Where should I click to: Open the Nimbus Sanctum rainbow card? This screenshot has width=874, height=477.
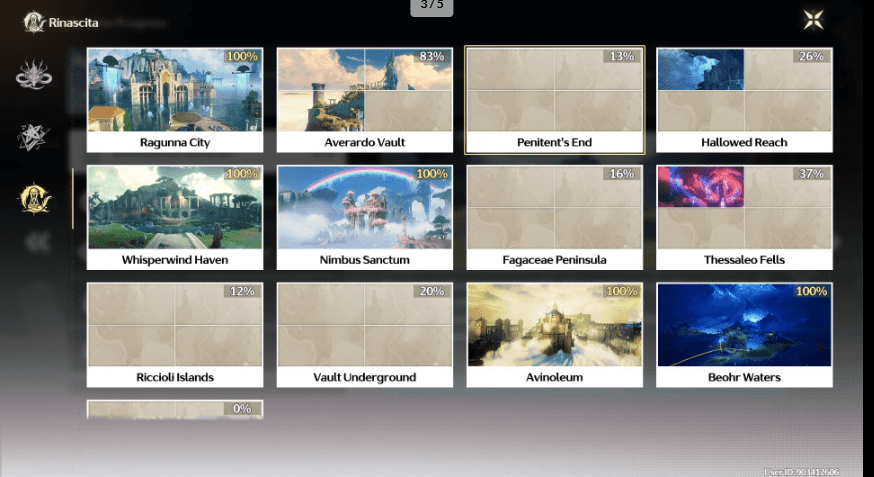click(364, 217)
